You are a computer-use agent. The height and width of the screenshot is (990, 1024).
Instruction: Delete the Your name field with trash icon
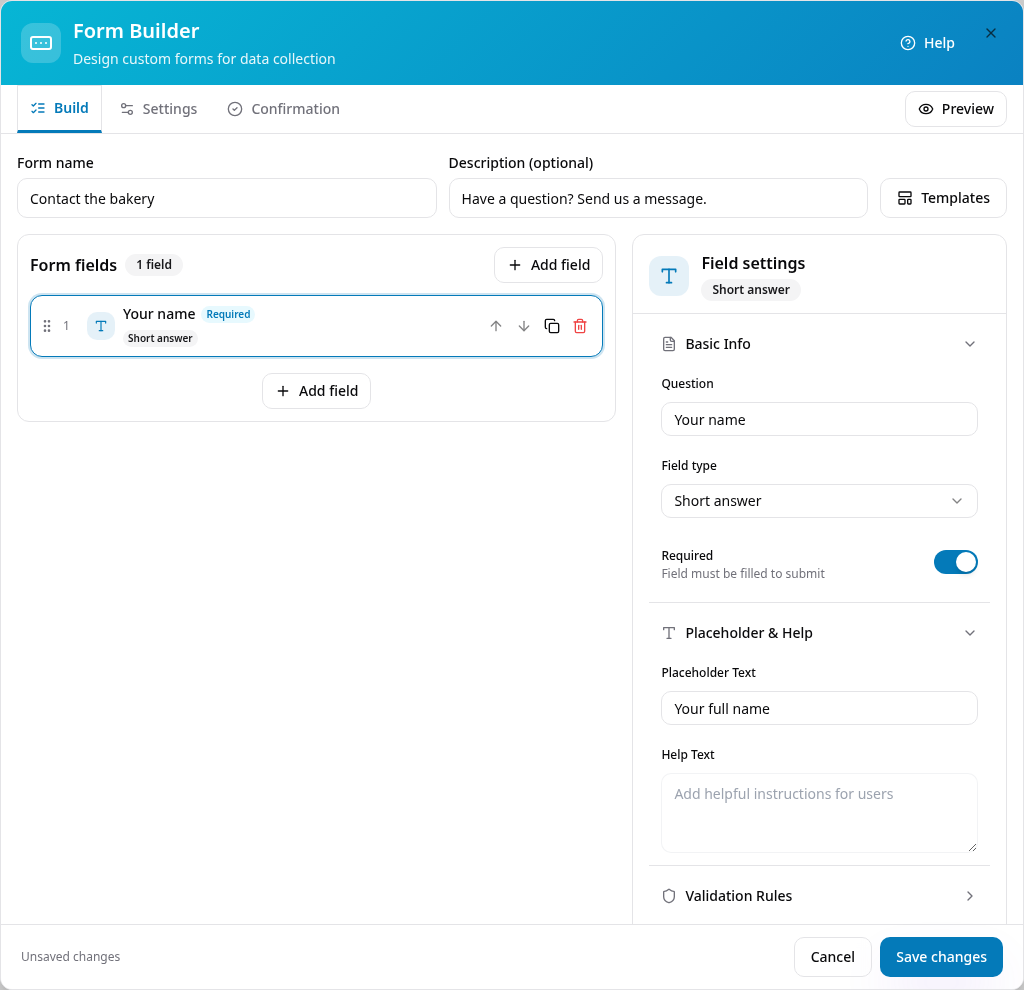coord(580,326)
